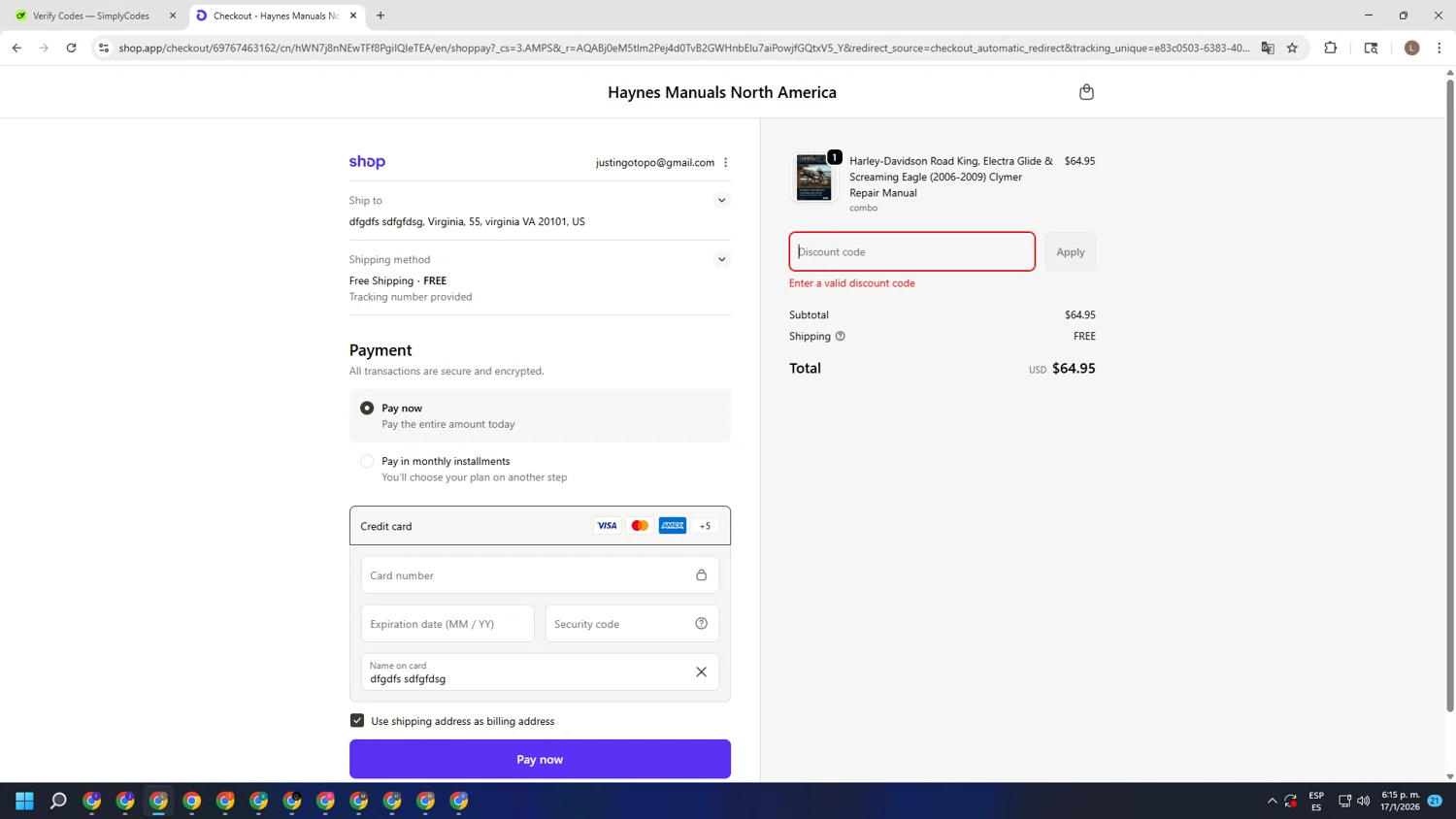Image resolution: width=1456 pixels, height=819 pixels.
Task: Open a new browser tab
Action: (381, 16)
